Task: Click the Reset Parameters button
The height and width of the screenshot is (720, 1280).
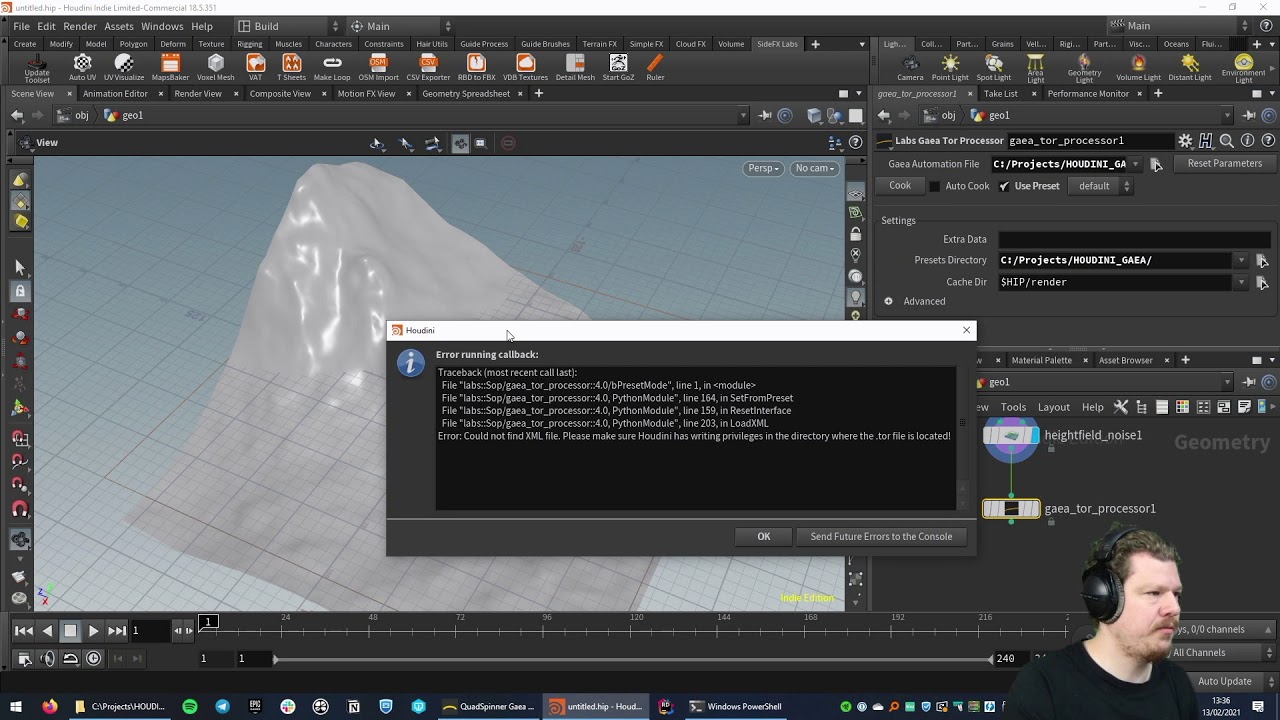Action: (x=1224, y=164)
